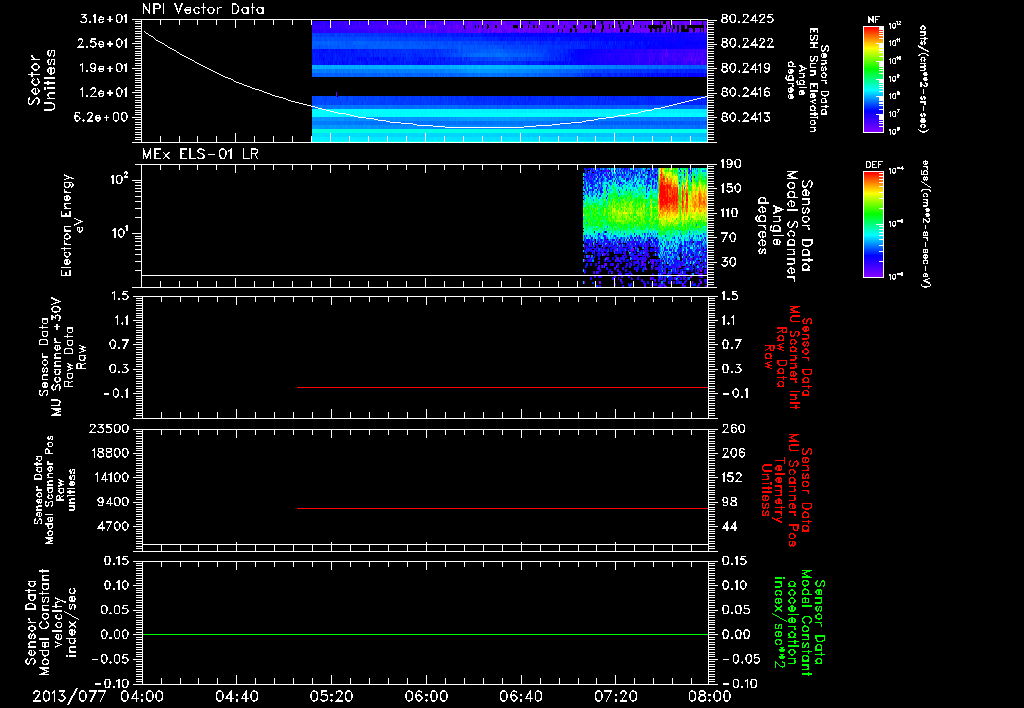Click the red line in the MU Scanner +30V panel
Viewport: 1024px width, 708px height.
click(502, 387)
